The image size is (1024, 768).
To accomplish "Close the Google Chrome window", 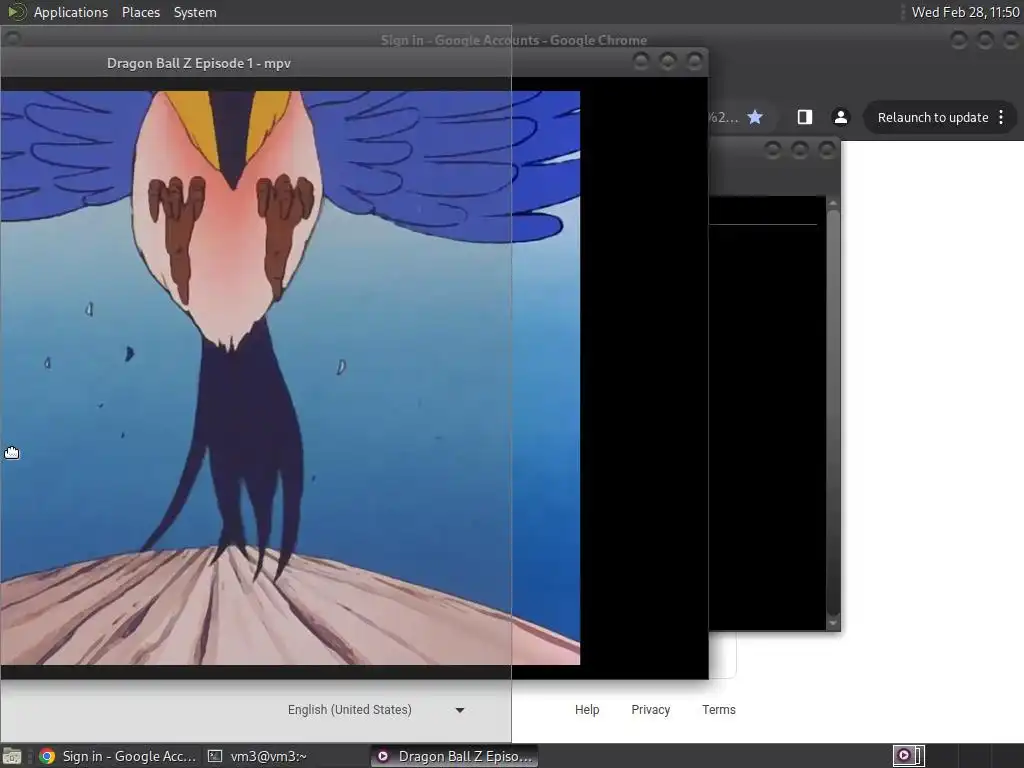I will click(x=1011, y=40).
